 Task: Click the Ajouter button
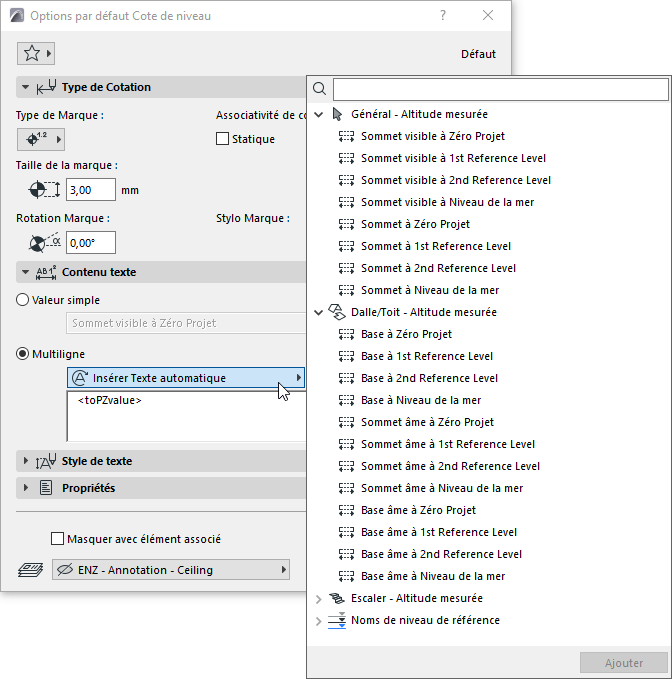click(x=624, y=663)
